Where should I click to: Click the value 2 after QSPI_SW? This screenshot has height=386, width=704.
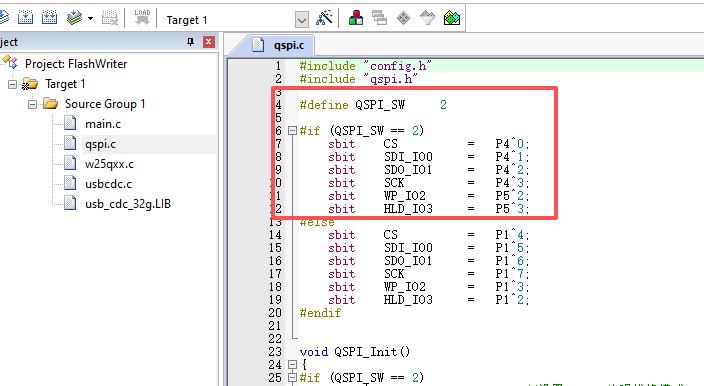tap(443, 105)
